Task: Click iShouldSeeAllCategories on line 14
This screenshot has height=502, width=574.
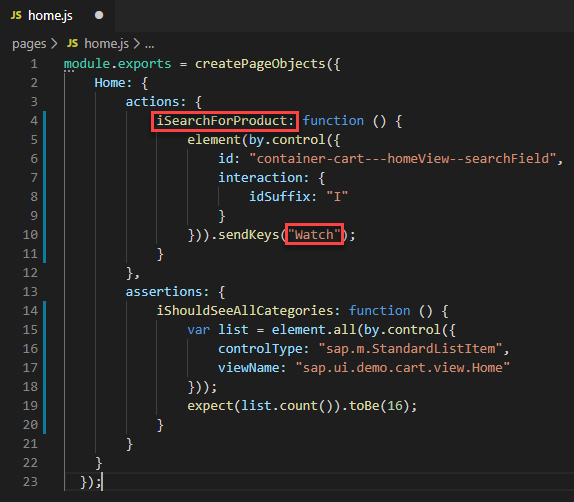Action: click(245, 311)
